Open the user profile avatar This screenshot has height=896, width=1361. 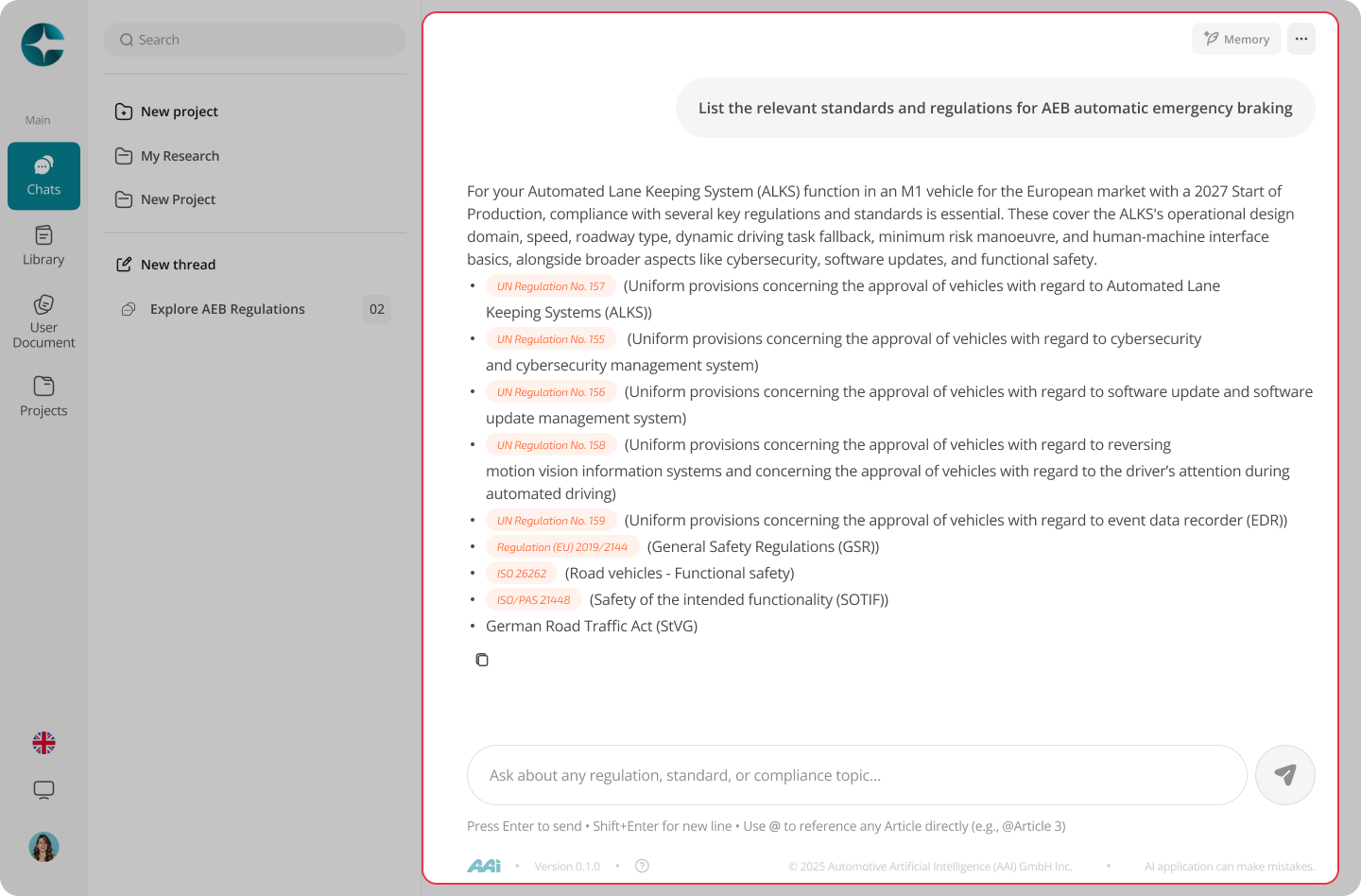[43, 847]
